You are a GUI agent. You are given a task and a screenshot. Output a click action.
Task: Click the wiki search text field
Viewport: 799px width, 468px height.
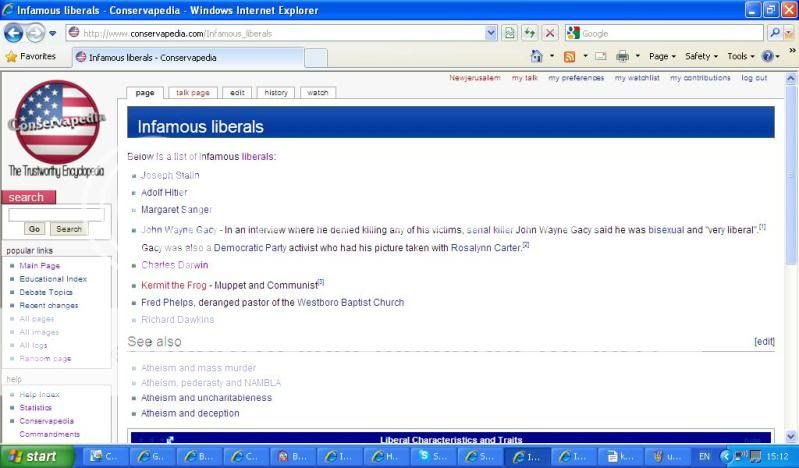click(x=56, y=215)
